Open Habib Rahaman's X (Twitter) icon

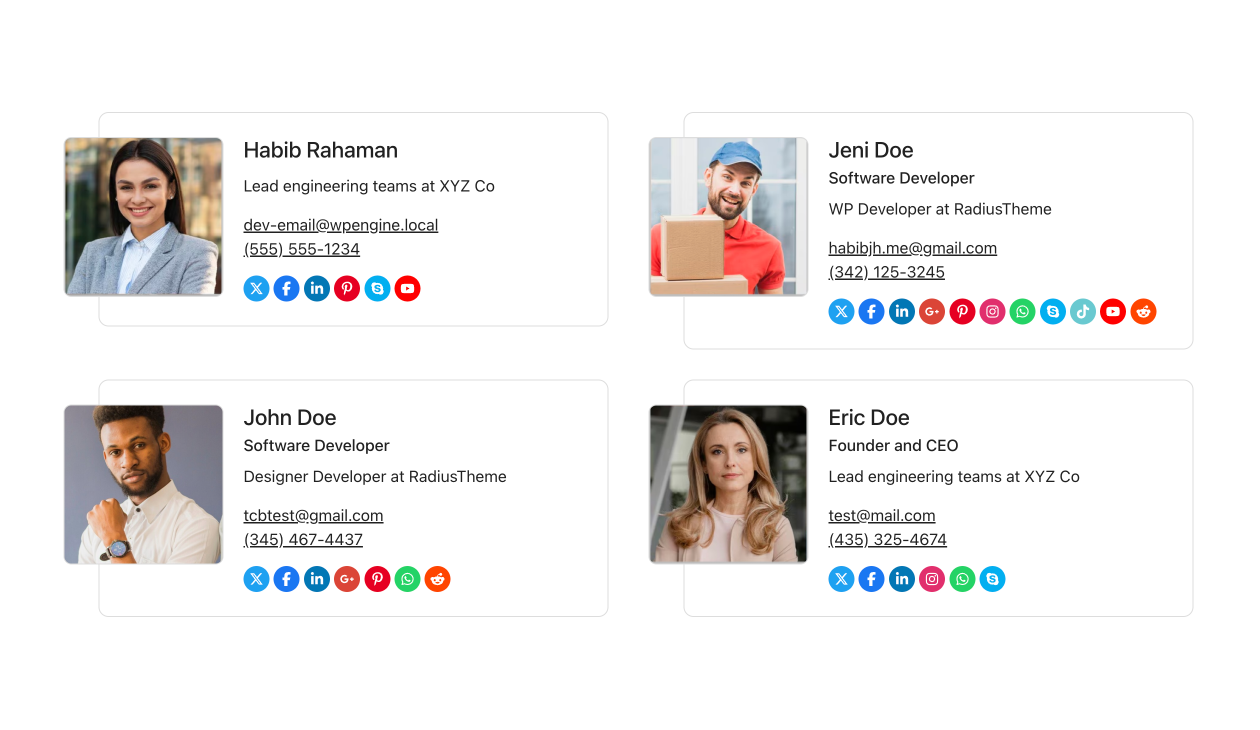257,289
